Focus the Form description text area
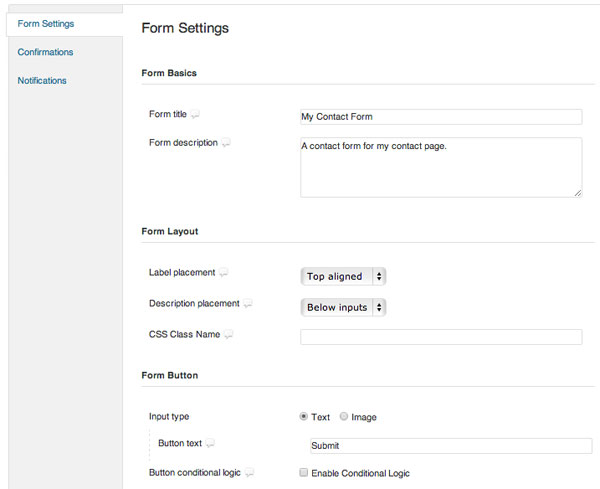Image resolution: width=600 pixels, height=489 pixels. [x=441, y=168]
